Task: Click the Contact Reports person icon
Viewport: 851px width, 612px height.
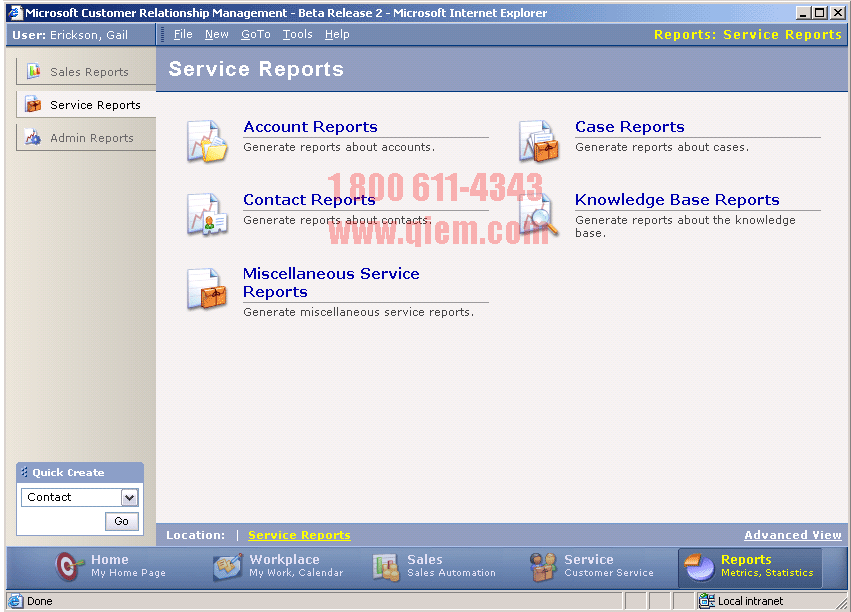Action: (x=207, y=214)
